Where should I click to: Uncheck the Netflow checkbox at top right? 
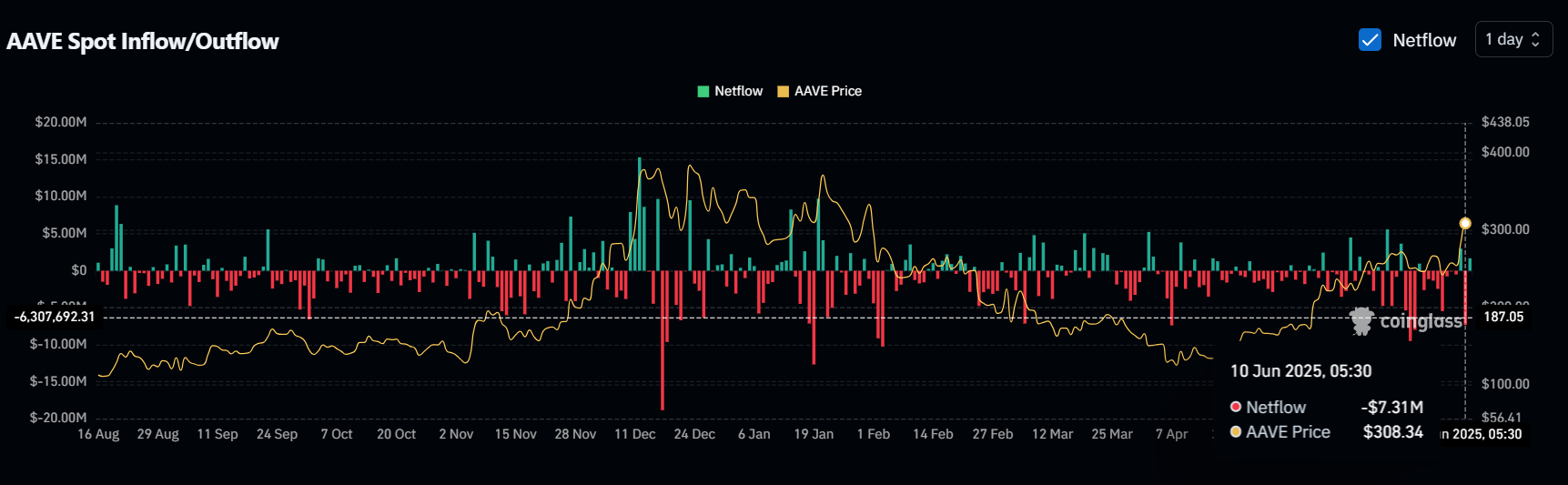(1370, 40)
